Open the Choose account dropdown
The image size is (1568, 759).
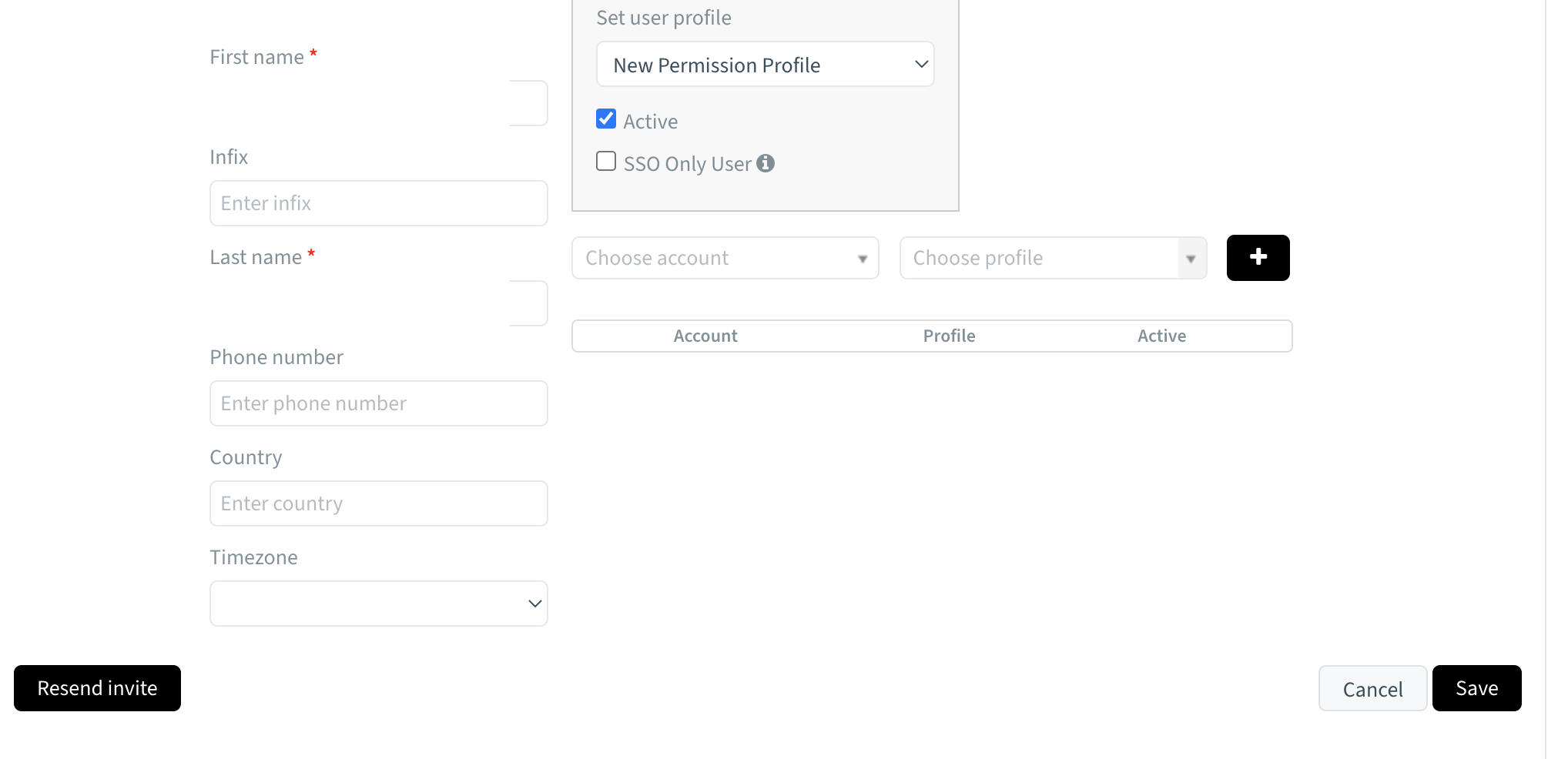point(725,258)
